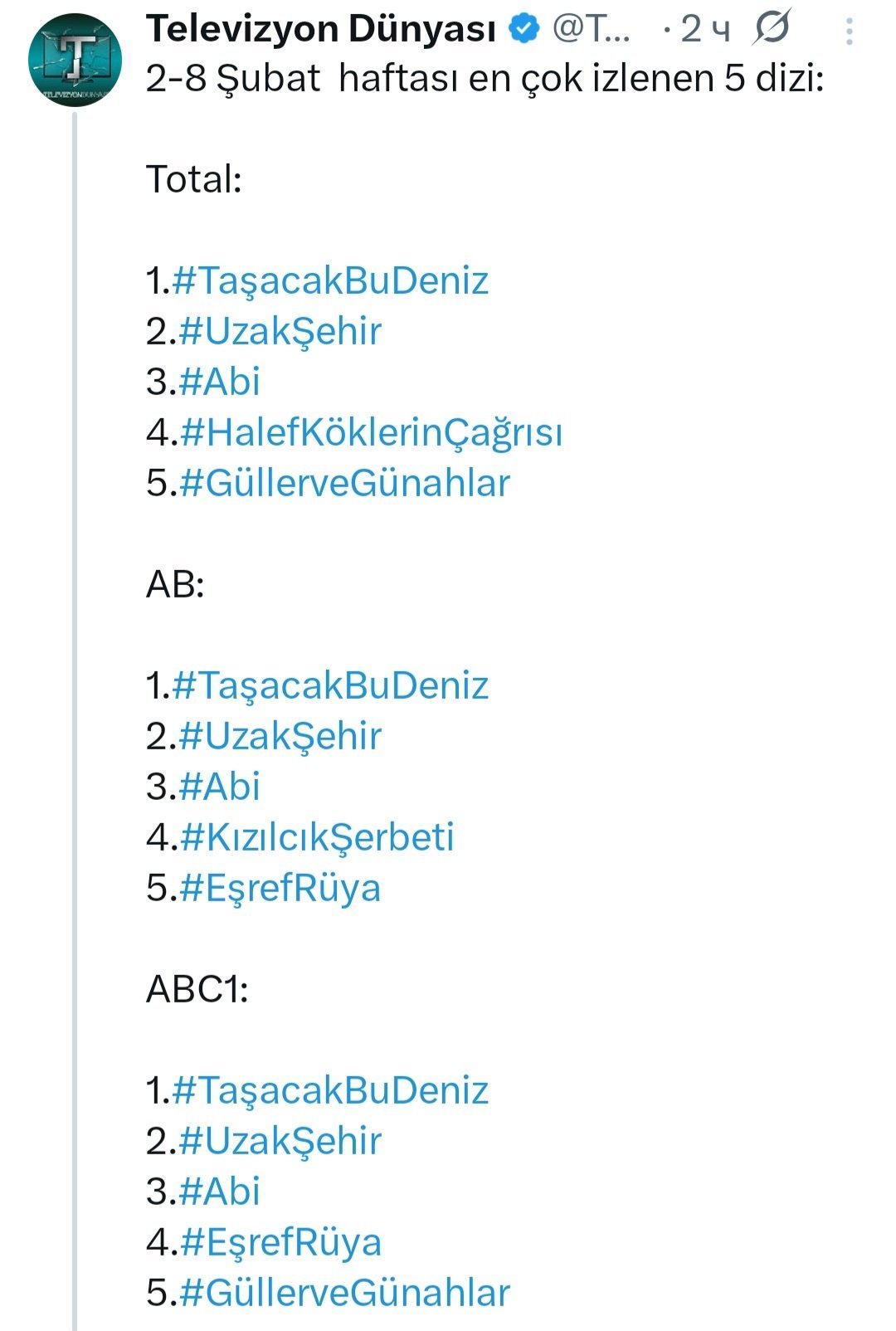The width and height of the screenshot is (896, 1331).
Task: Open the Televizyon Dünyası profile avatar
Action: coord(75,60)
